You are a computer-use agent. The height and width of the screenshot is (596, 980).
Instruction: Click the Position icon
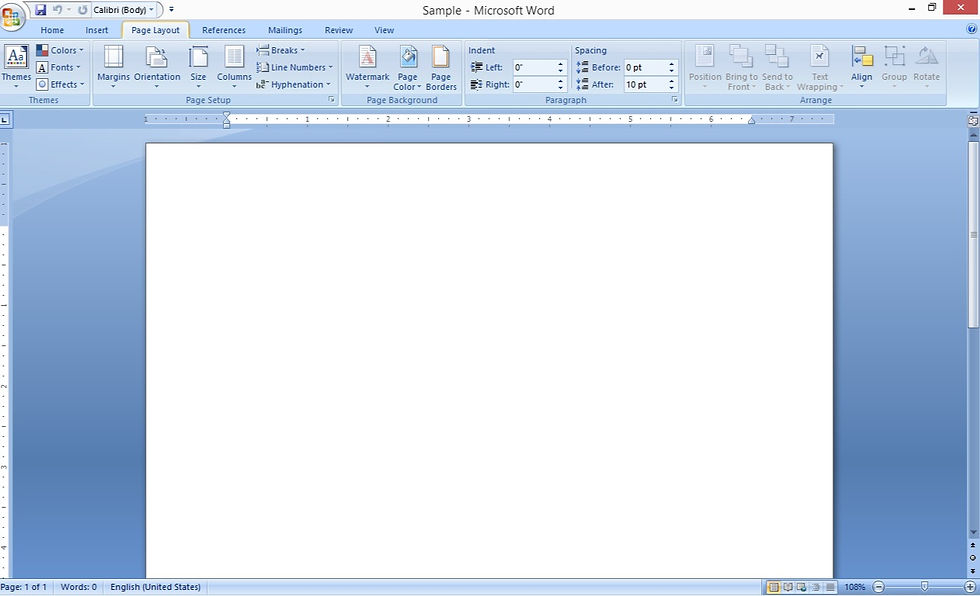(x=705, y=56)
